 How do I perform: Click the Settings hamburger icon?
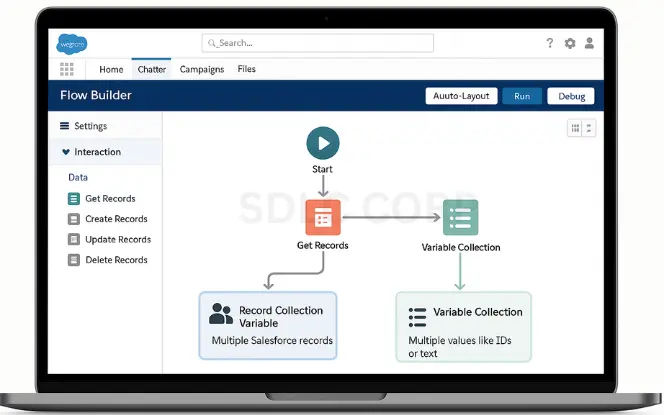pos(64,126)
